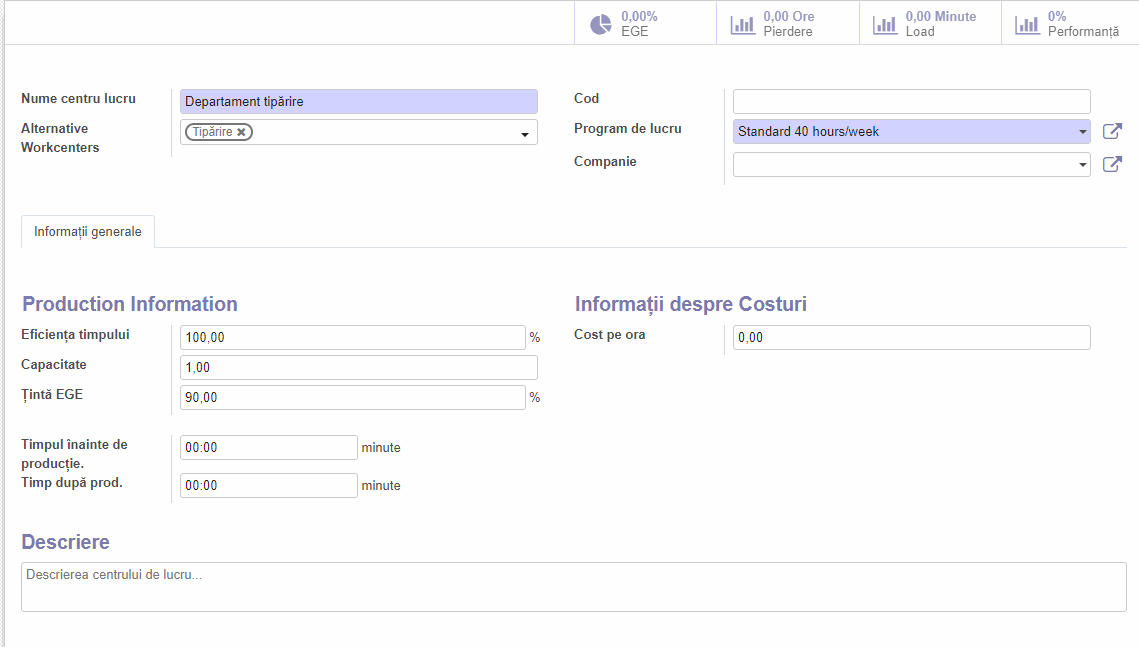Screen dimensions: 1139x647
Task: Click the Timpul înainte de producție field
Action: point(269,447)
